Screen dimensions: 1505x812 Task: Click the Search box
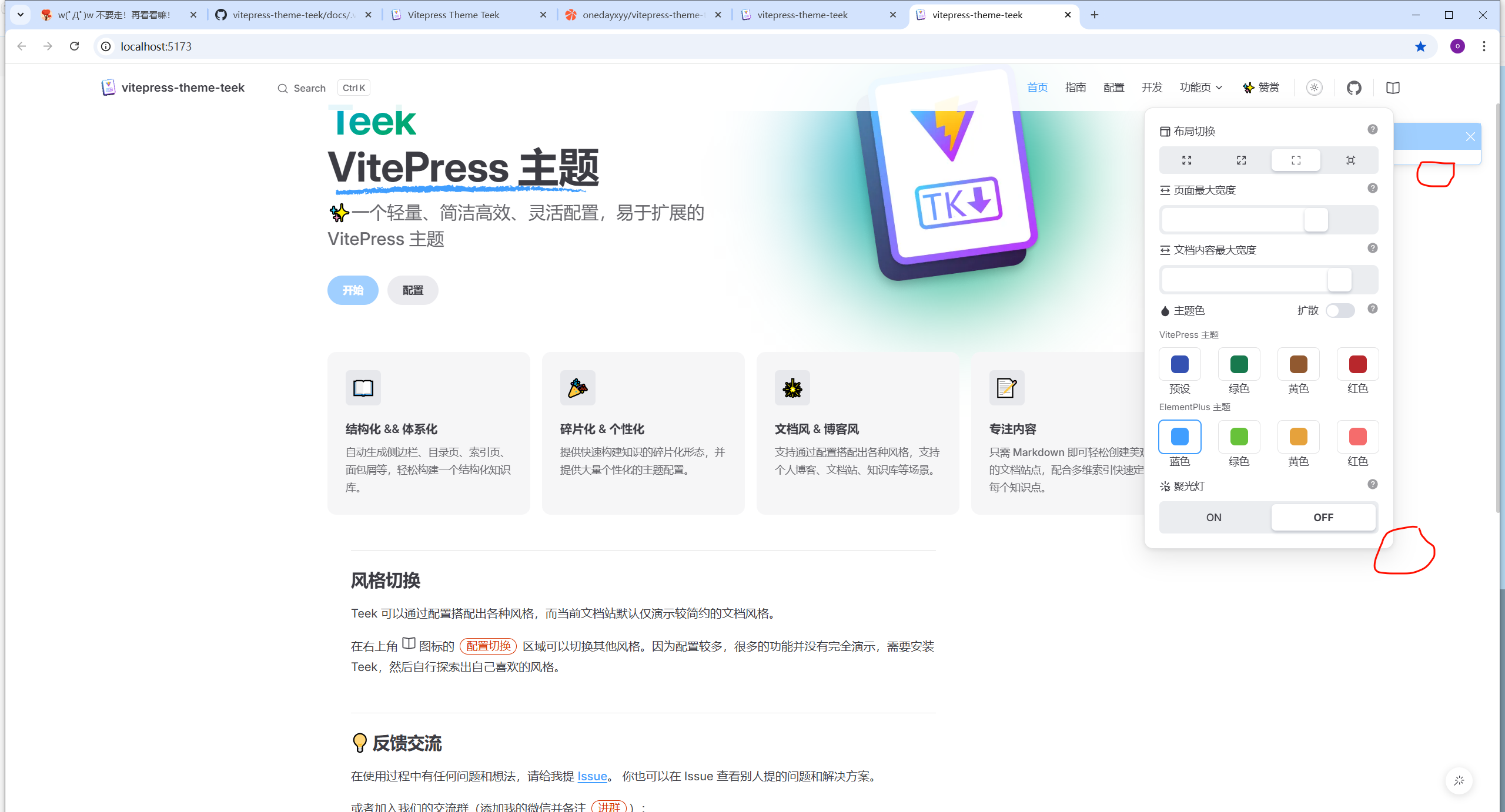click(309, 88)
